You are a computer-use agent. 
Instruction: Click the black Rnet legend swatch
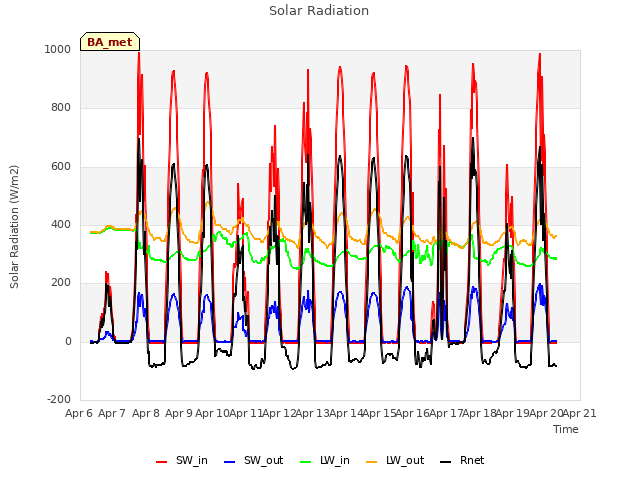446,462
